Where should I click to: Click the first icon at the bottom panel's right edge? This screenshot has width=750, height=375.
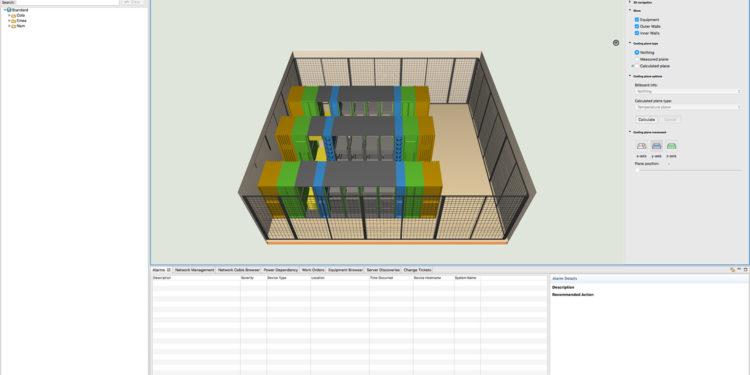732,270
